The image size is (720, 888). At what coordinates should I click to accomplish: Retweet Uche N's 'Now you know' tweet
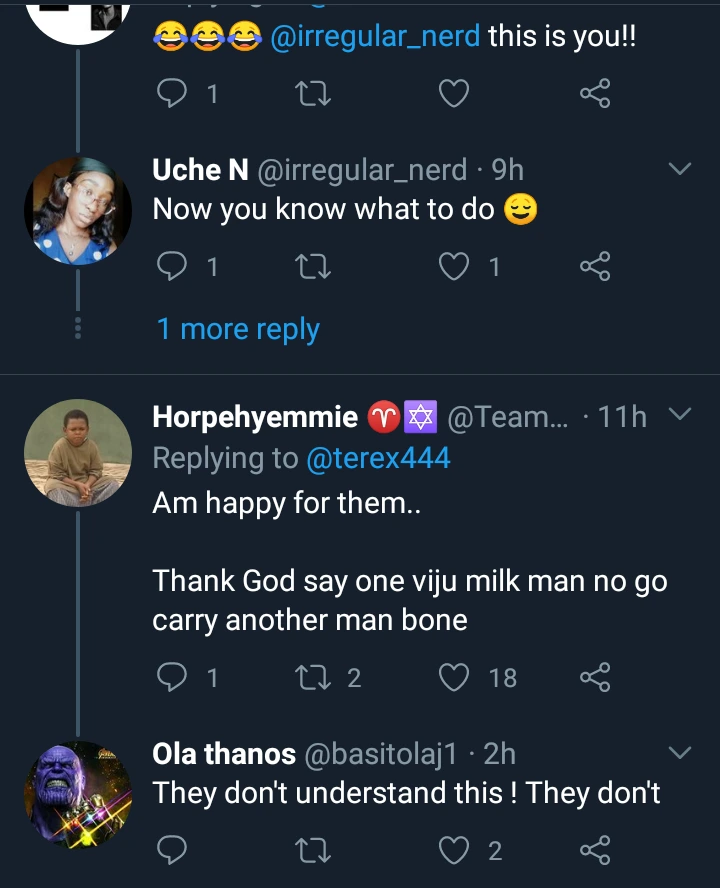click(314, 265)
